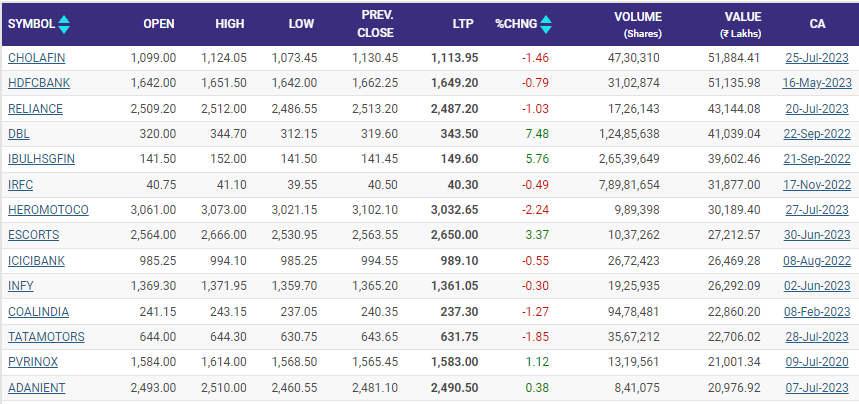The width and height of the screenshot is (859, 404).
Task: Open DBL corporate action date 22-Sep-2022
Action: click(817, 134)
